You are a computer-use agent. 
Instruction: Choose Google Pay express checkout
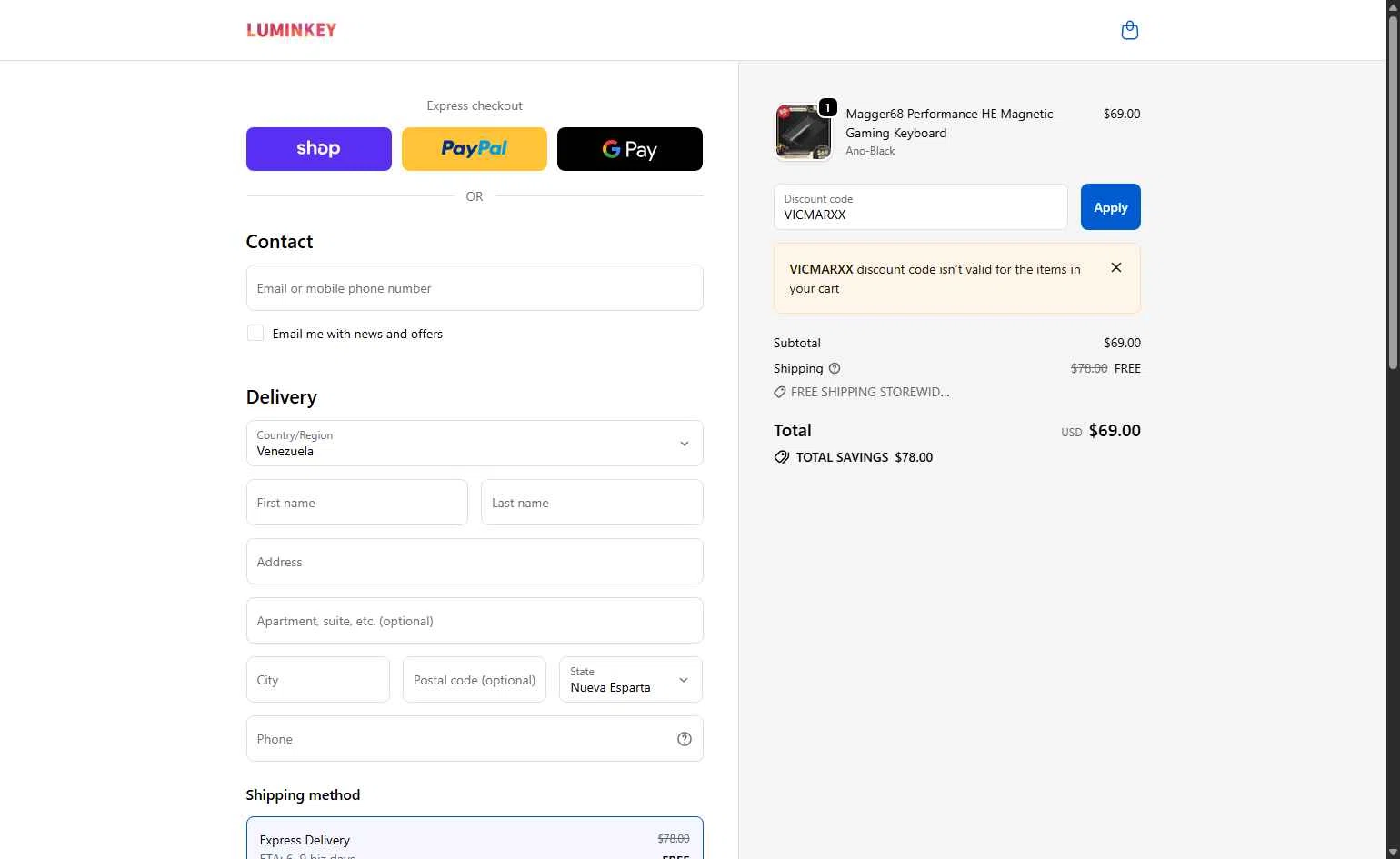[630, 149]
